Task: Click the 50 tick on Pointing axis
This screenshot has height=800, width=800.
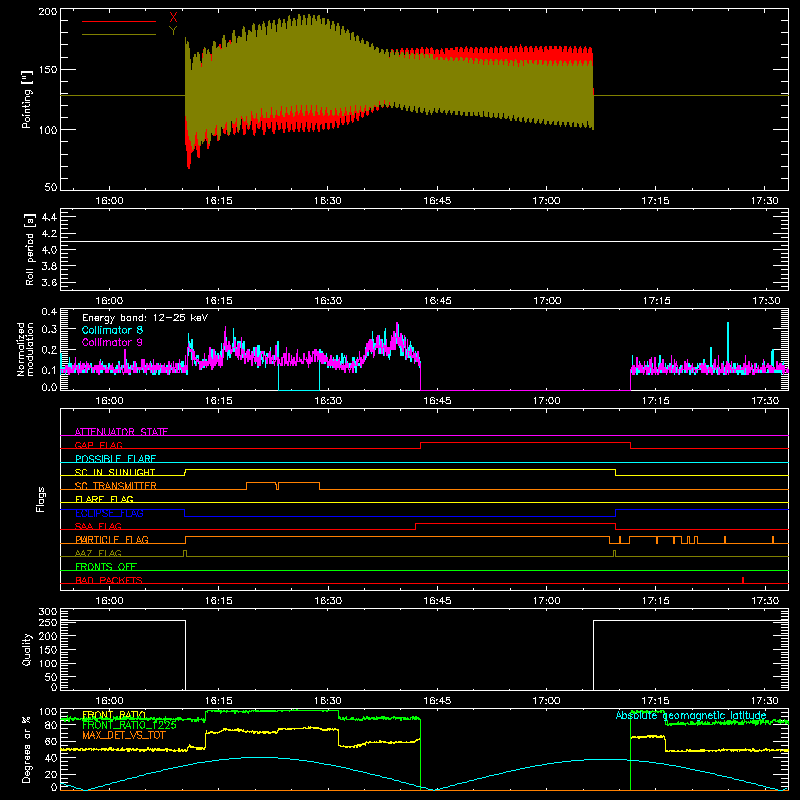Action: click(x=51, y=187)
